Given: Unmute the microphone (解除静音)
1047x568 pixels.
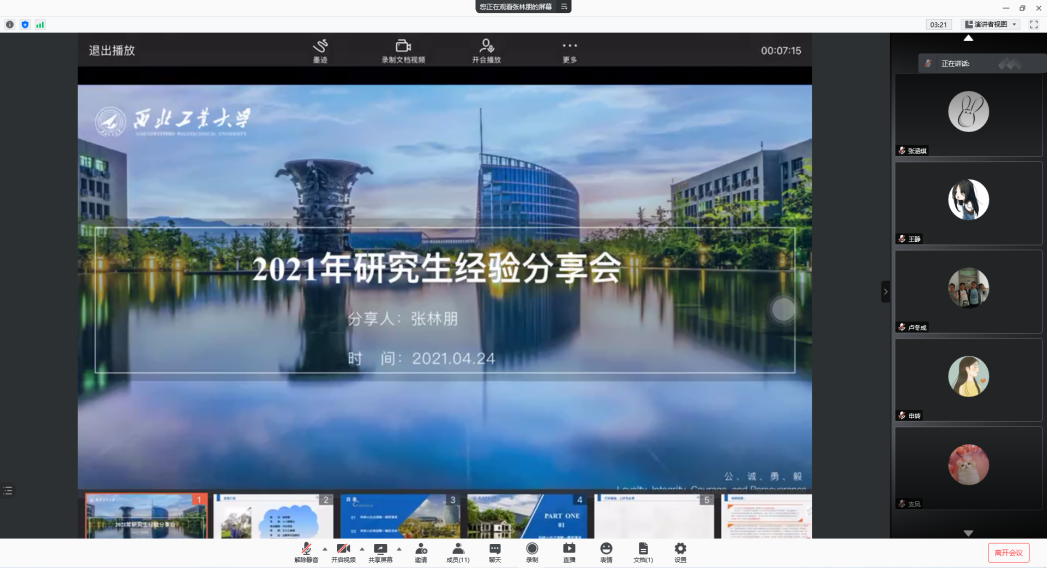Looking at the screenshot, I should [x=306, y=553].
